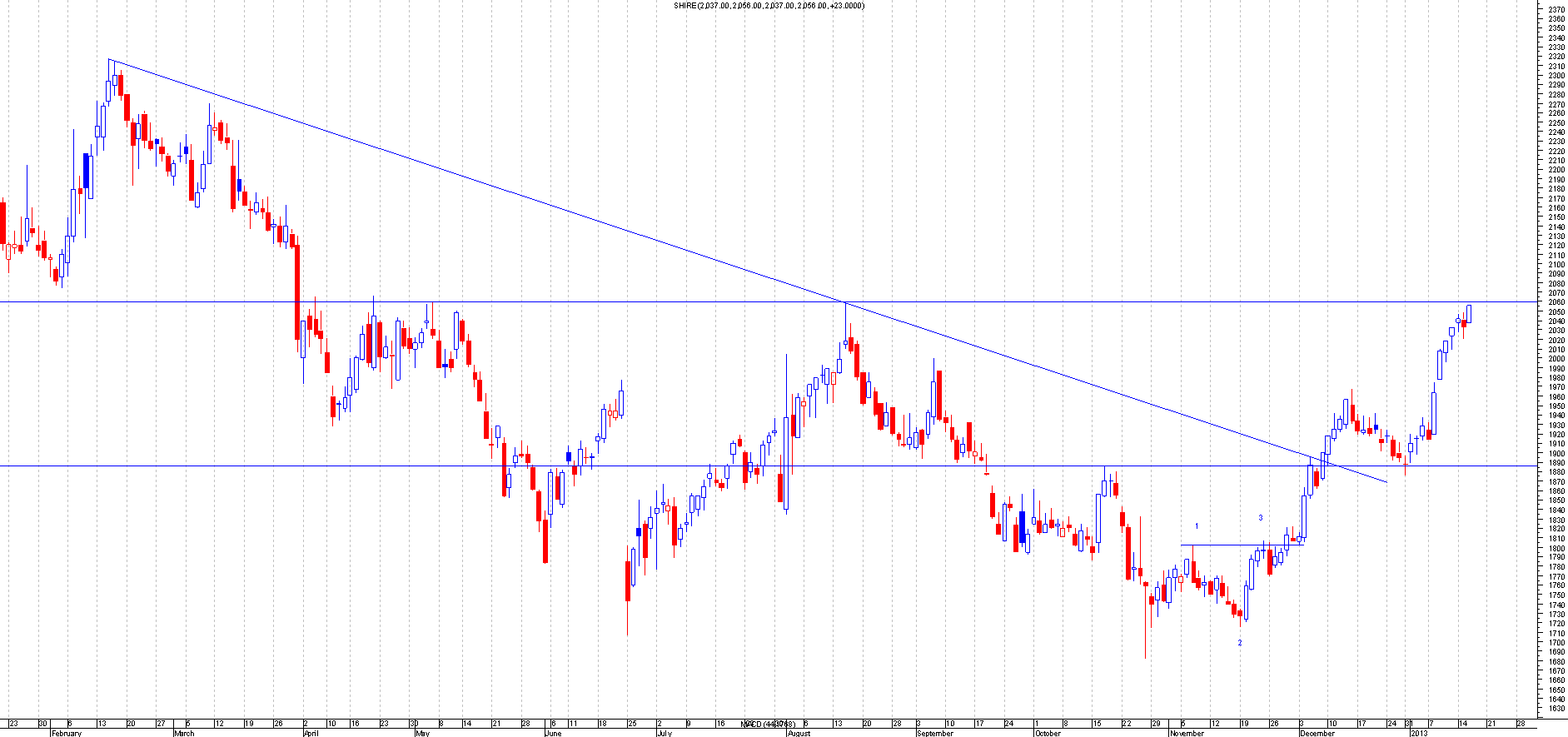Click the top start of descending trendline

(x=110, y=60)
